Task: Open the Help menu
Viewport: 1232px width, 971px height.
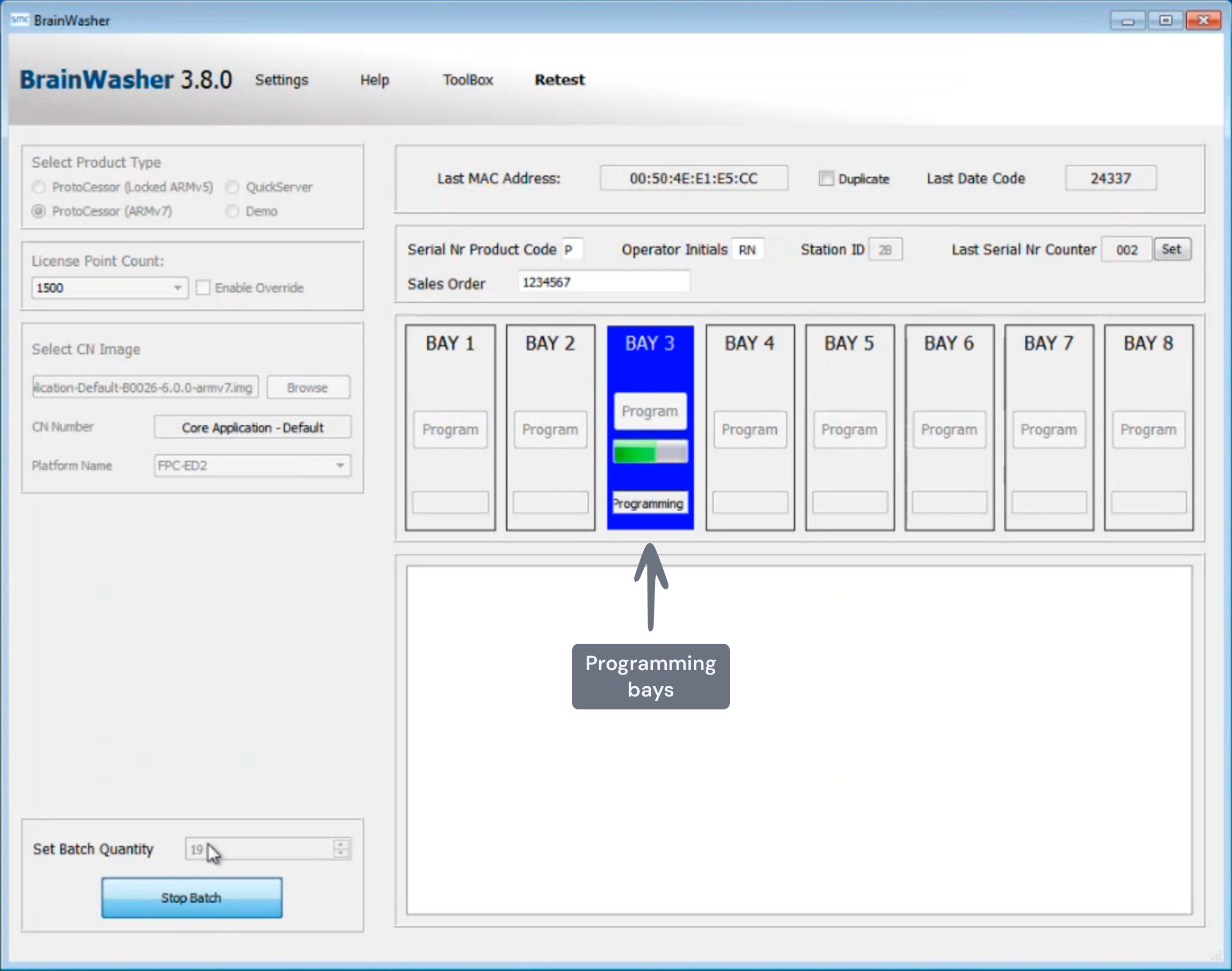Action: pyautogui.click(x=374, y=80)
